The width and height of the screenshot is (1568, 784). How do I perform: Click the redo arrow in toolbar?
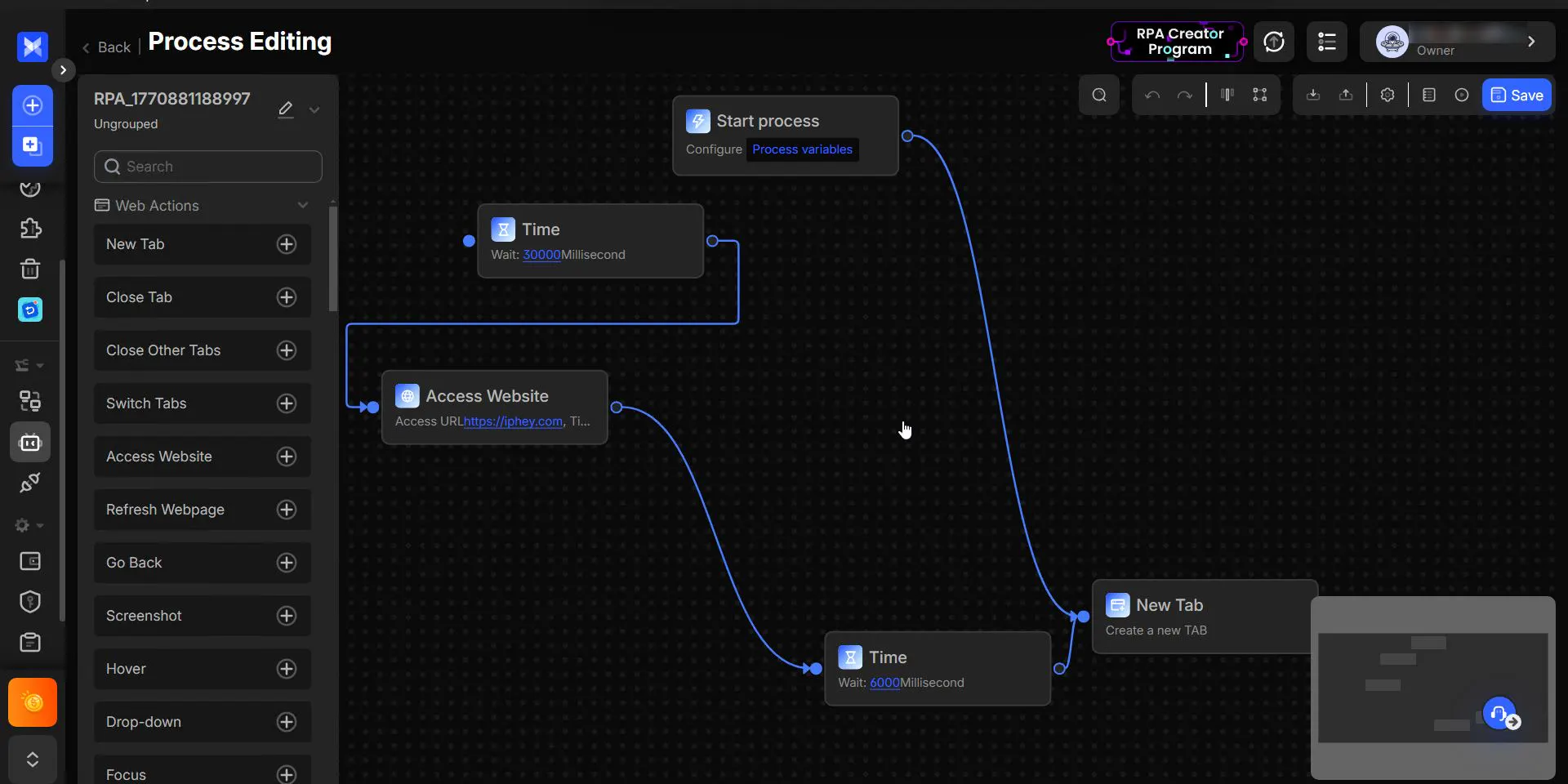(1184, 96)
